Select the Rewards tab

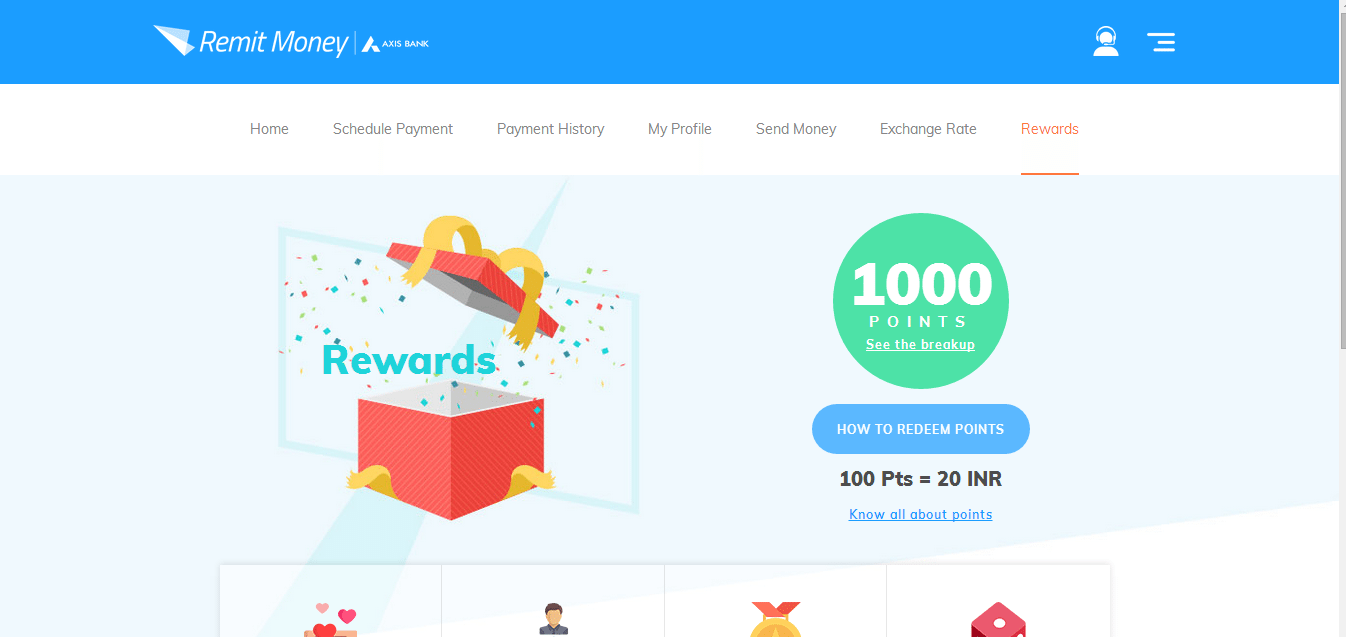1050,129
